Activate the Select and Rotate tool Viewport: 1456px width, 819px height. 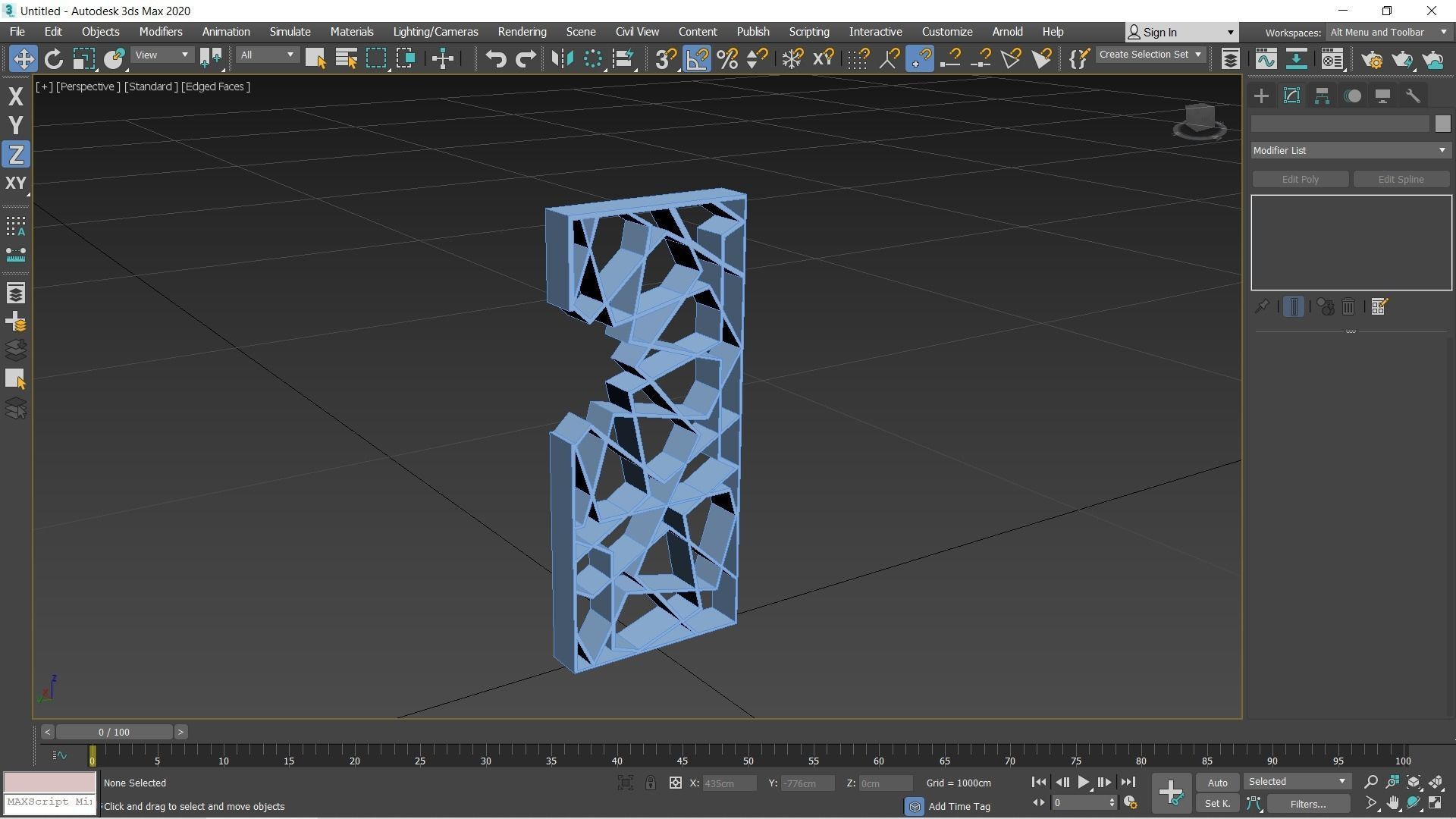point(53,58)
